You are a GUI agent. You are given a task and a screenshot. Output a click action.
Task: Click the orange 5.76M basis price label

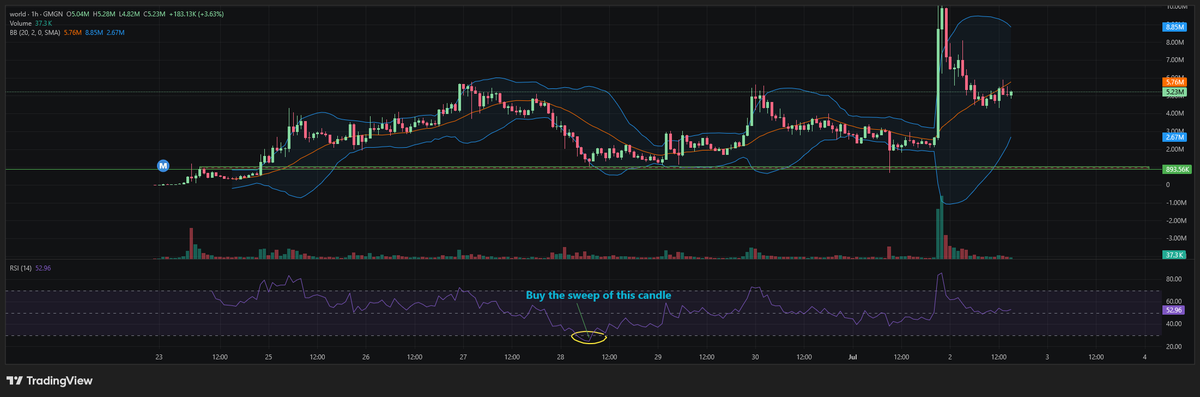[x=1175, y=82]
